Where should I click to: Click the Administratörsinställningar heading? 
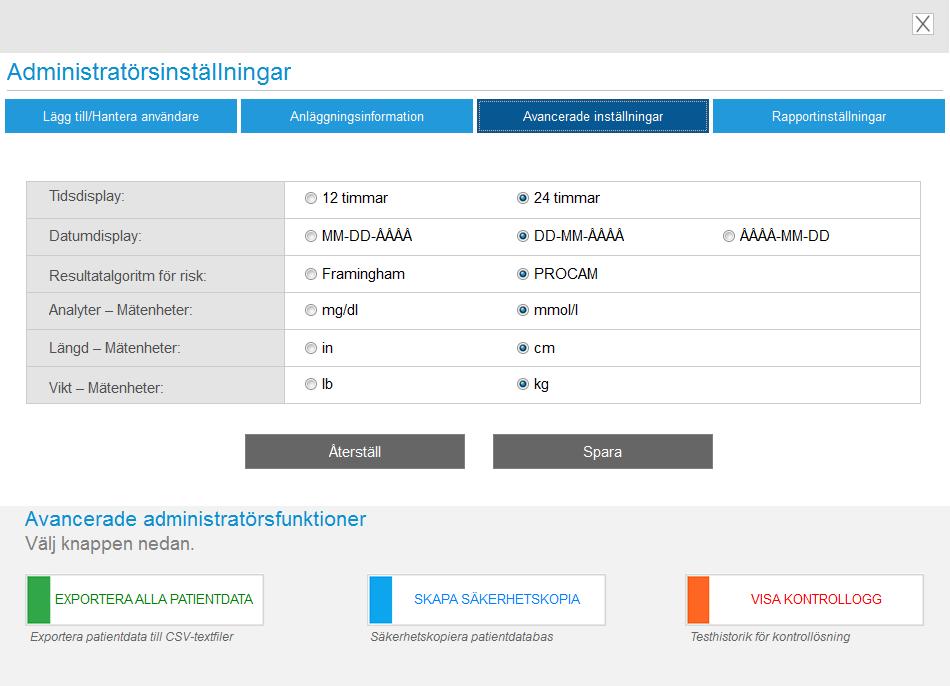[x=149, y=72]
